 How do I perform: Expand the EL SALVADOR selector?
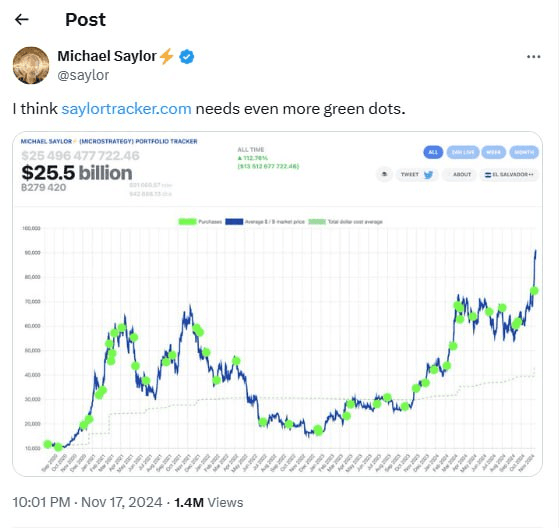509,175
